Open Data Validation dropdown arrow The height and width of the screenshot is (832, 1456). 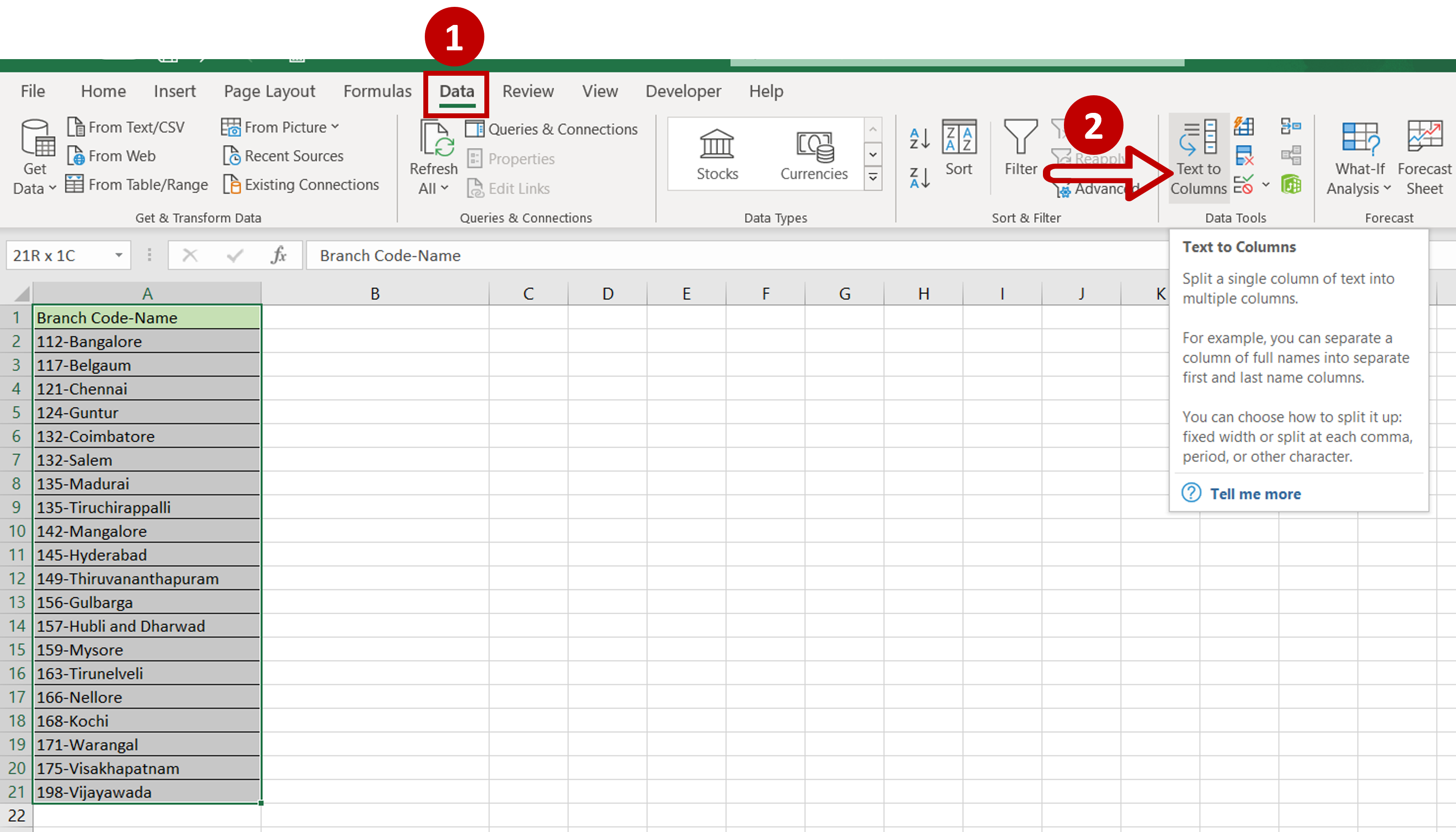click(x=1265, y=184)
